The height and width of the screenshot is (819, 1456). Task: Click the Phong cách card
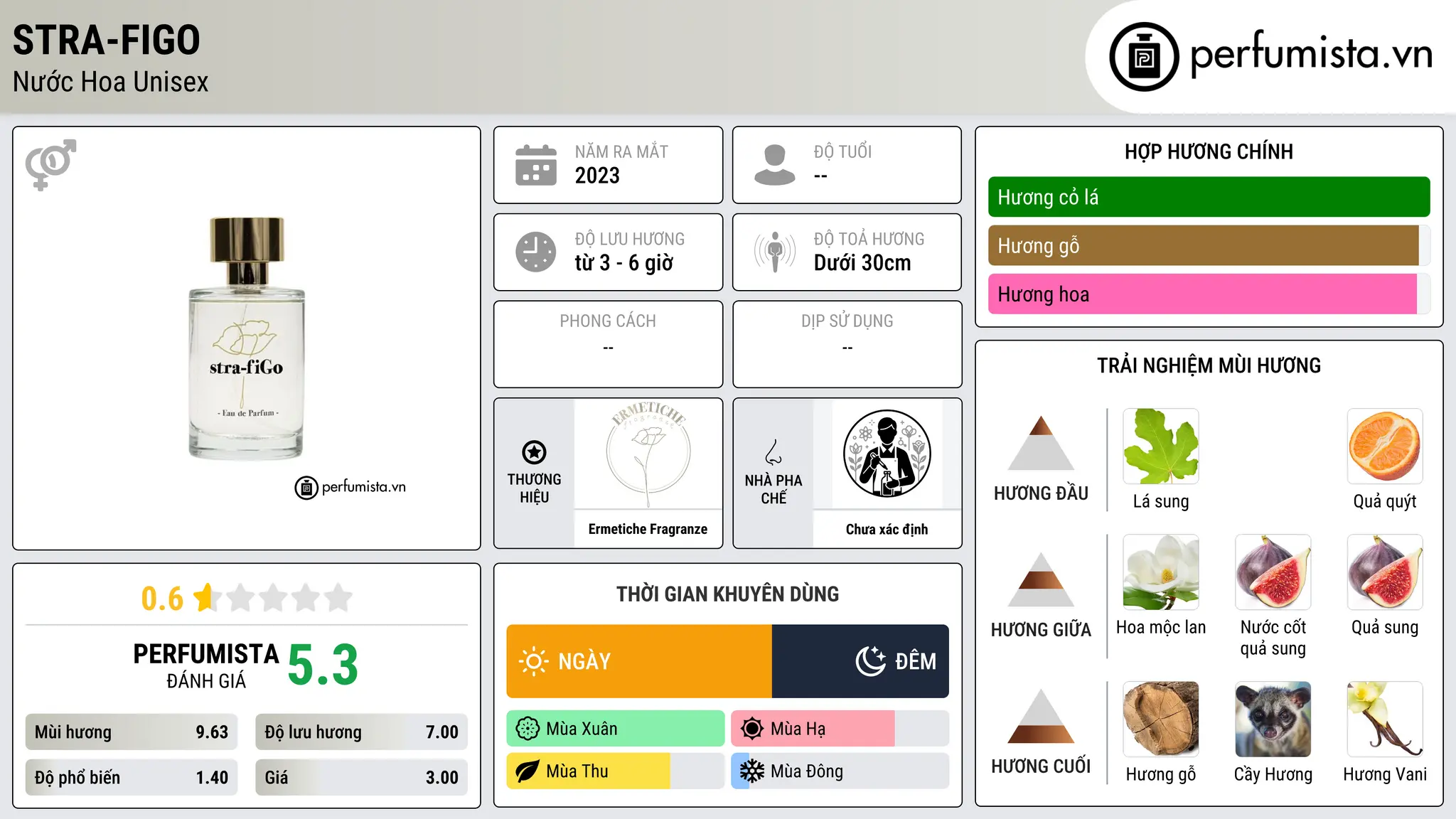(x=608, y=344)
